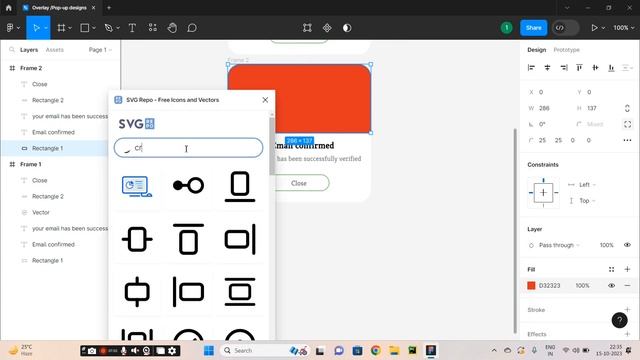
Task: Search layers with magnifier icon
Action: click(x=12, y=50)
